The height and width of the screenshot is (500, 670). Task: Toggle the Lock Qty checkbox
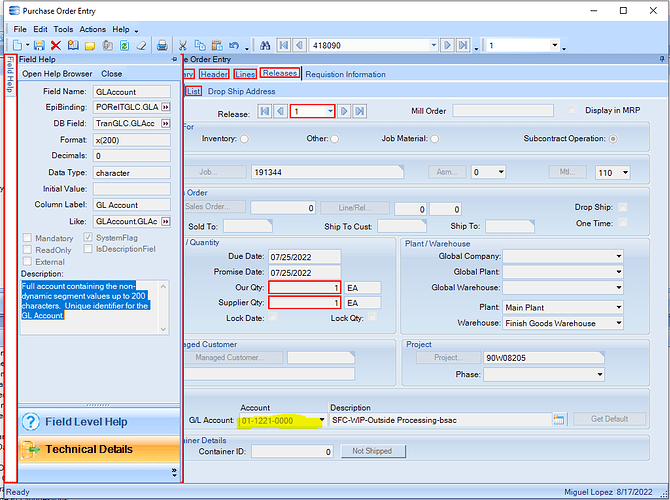pos(372,317)
